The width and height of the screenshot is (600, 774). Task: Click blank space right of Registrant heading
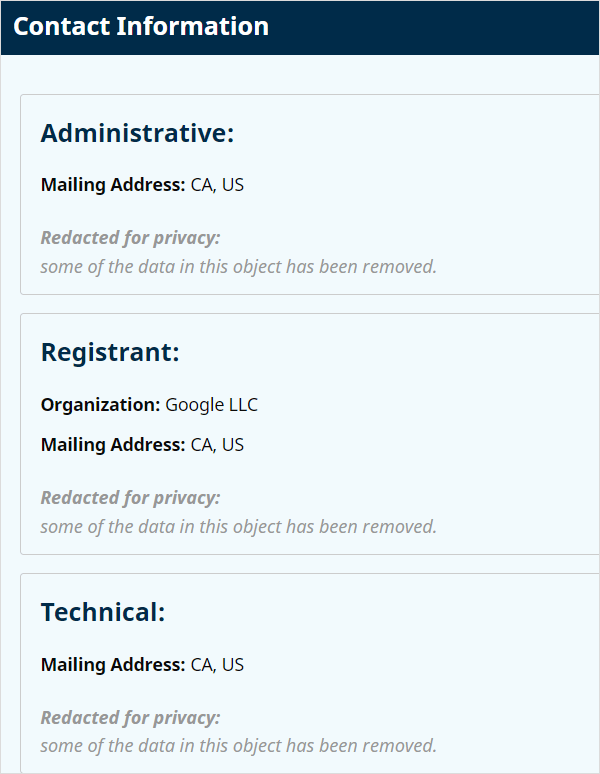point(400,353)
